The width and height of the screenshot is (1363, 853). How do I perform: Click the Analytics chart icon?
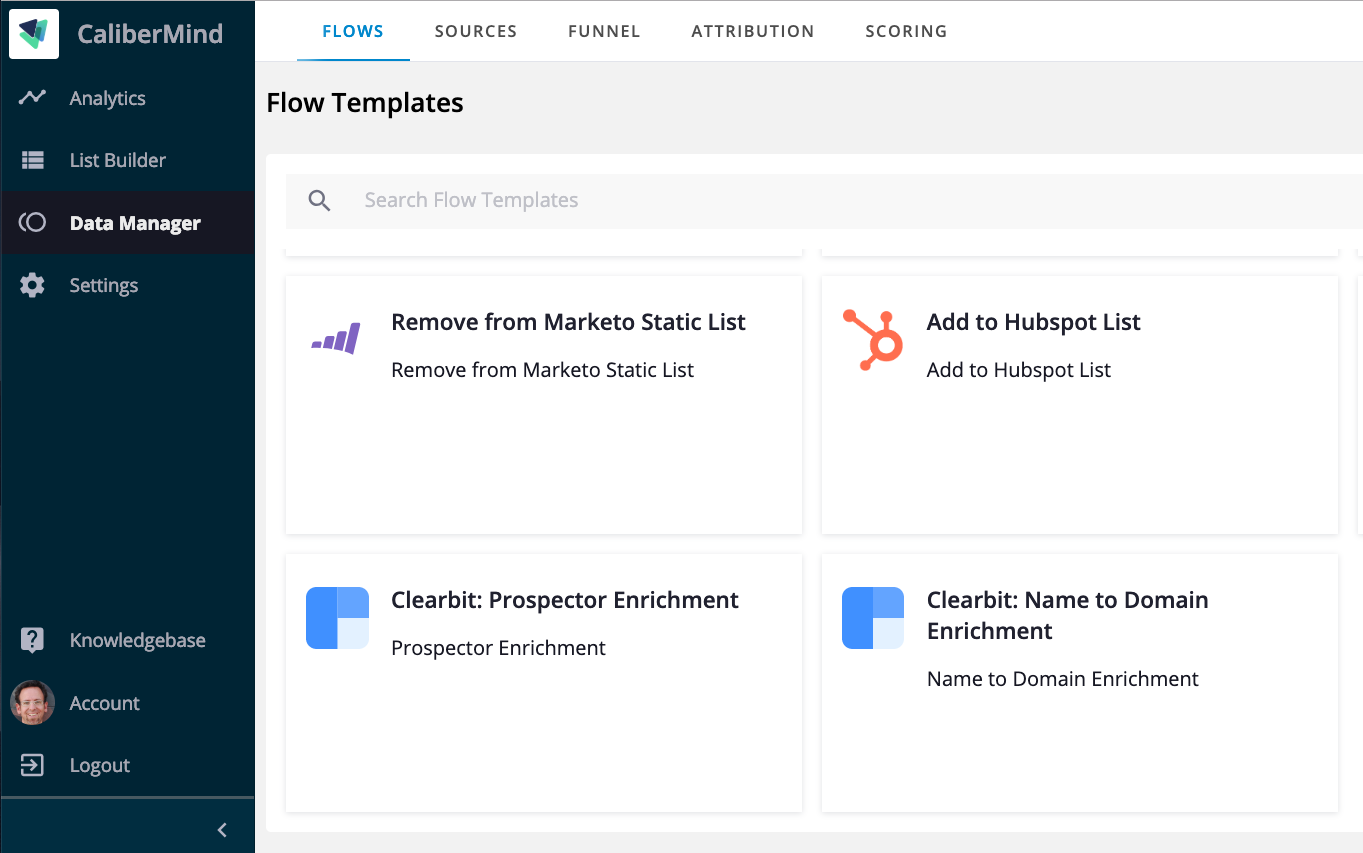click(x=33, y=98)
